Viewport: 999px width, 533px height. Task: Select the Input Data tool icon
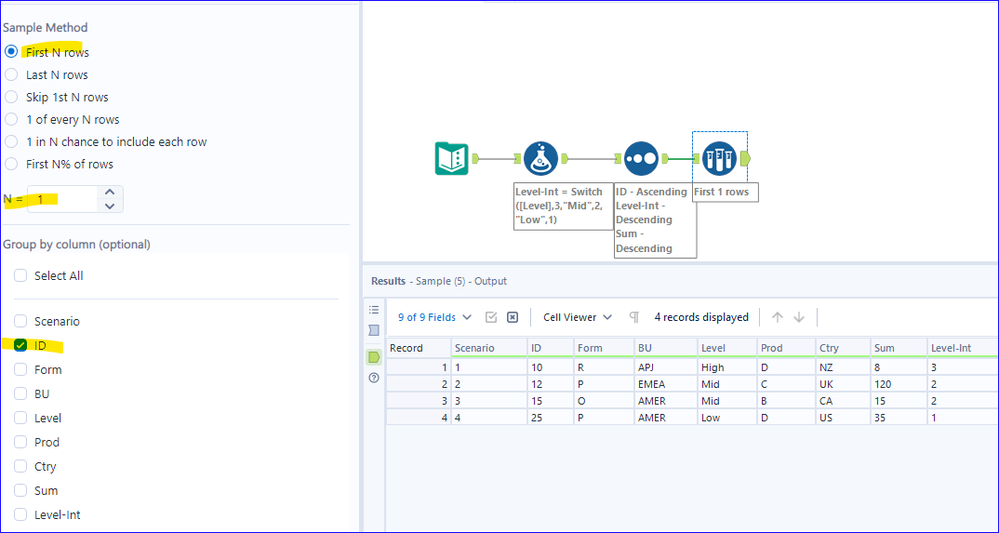[x=452, y=158]
